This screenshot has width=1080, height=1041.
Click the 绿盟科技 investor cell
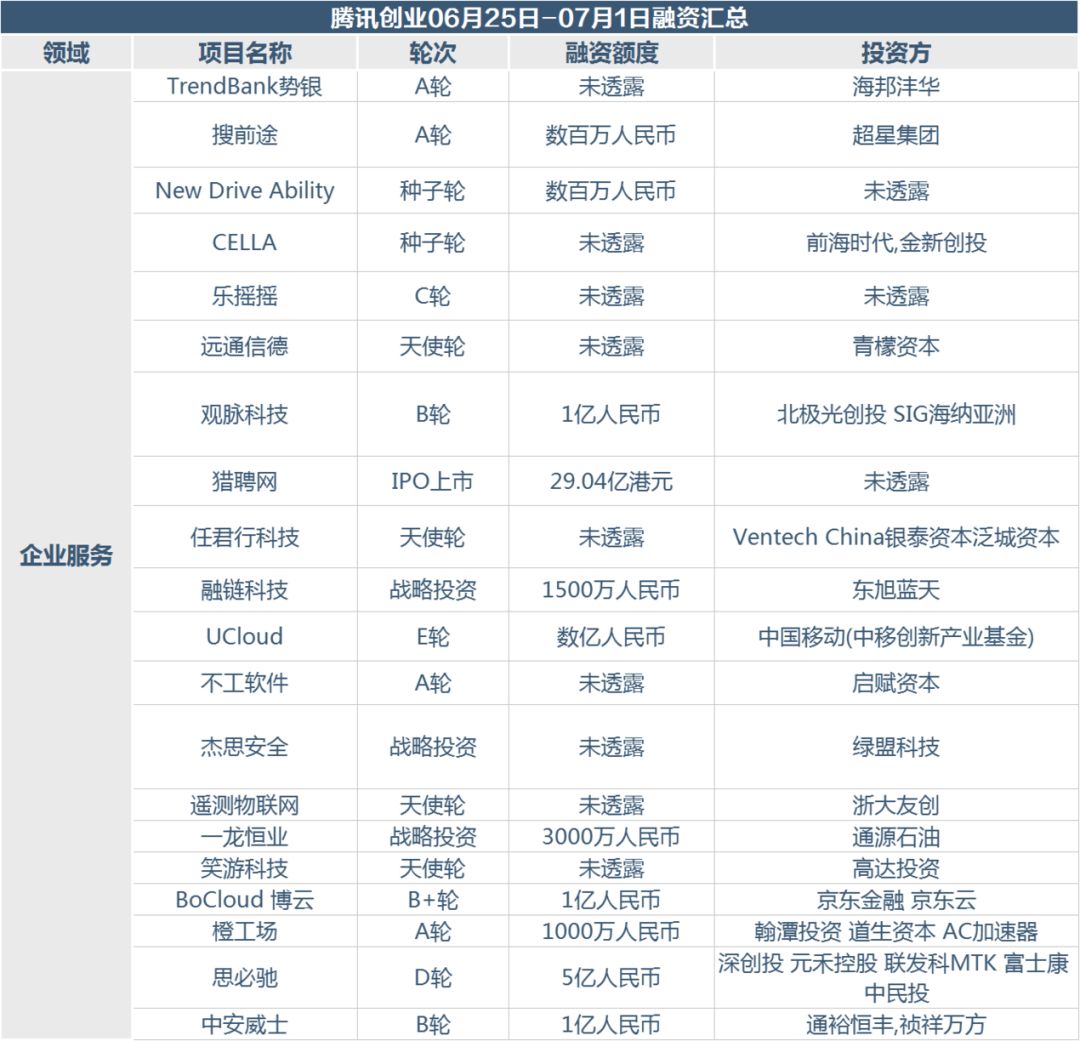896,747
